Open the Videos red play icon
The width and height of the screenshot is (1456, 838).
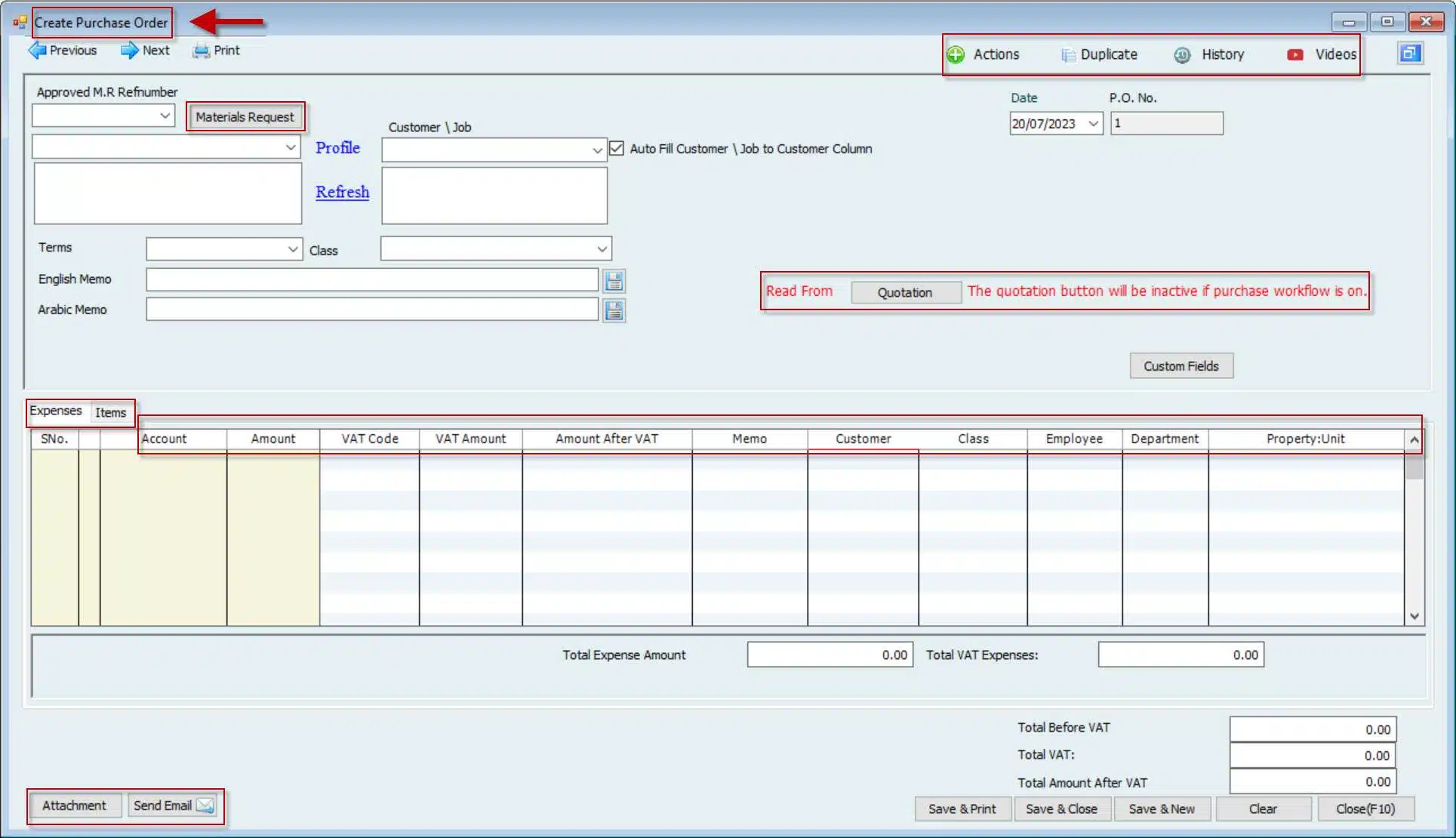click(x=1295, y=54)
